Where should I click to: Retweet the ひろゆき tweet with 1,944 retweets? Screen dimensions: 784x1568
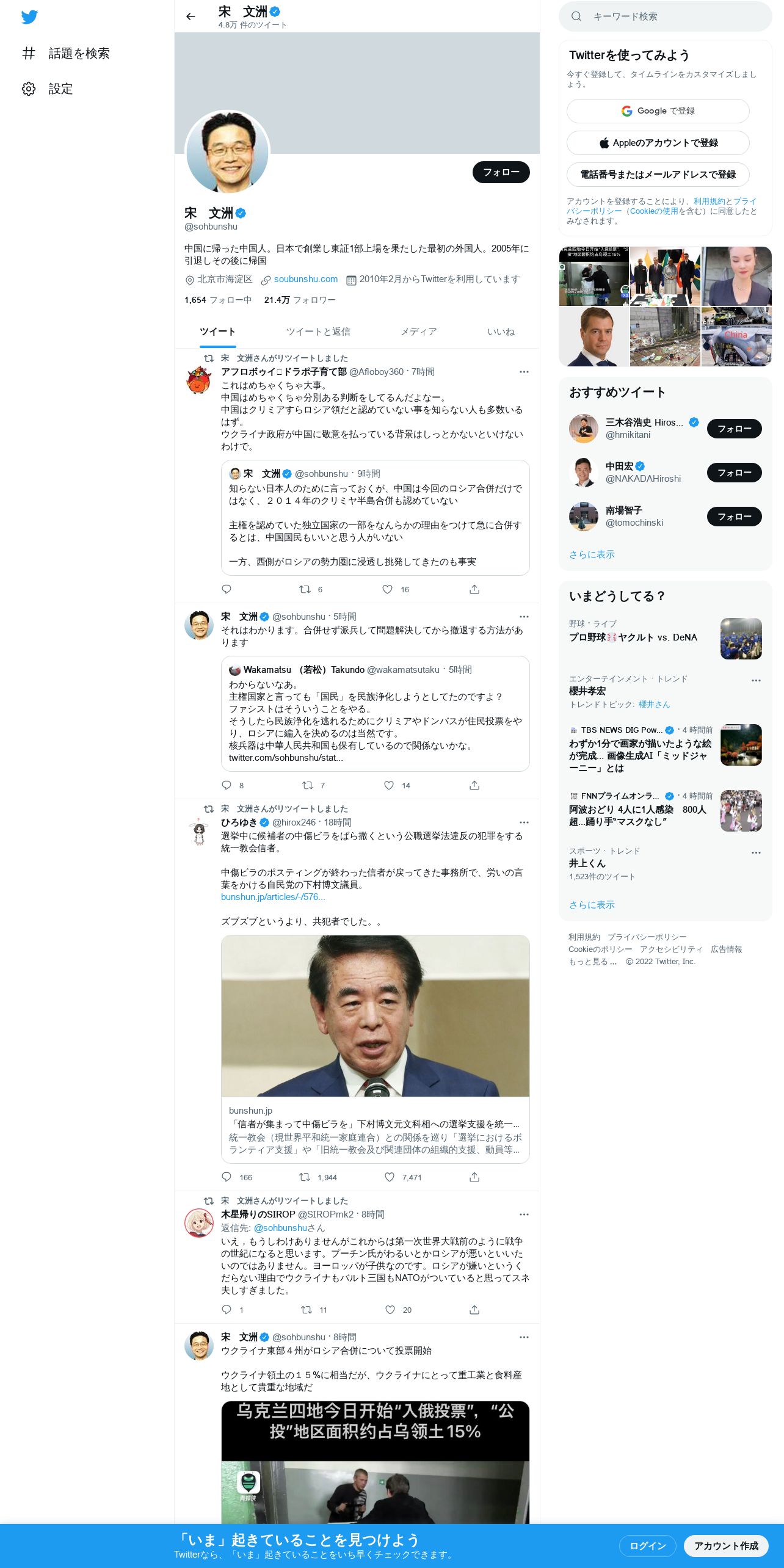[305, 1177]
